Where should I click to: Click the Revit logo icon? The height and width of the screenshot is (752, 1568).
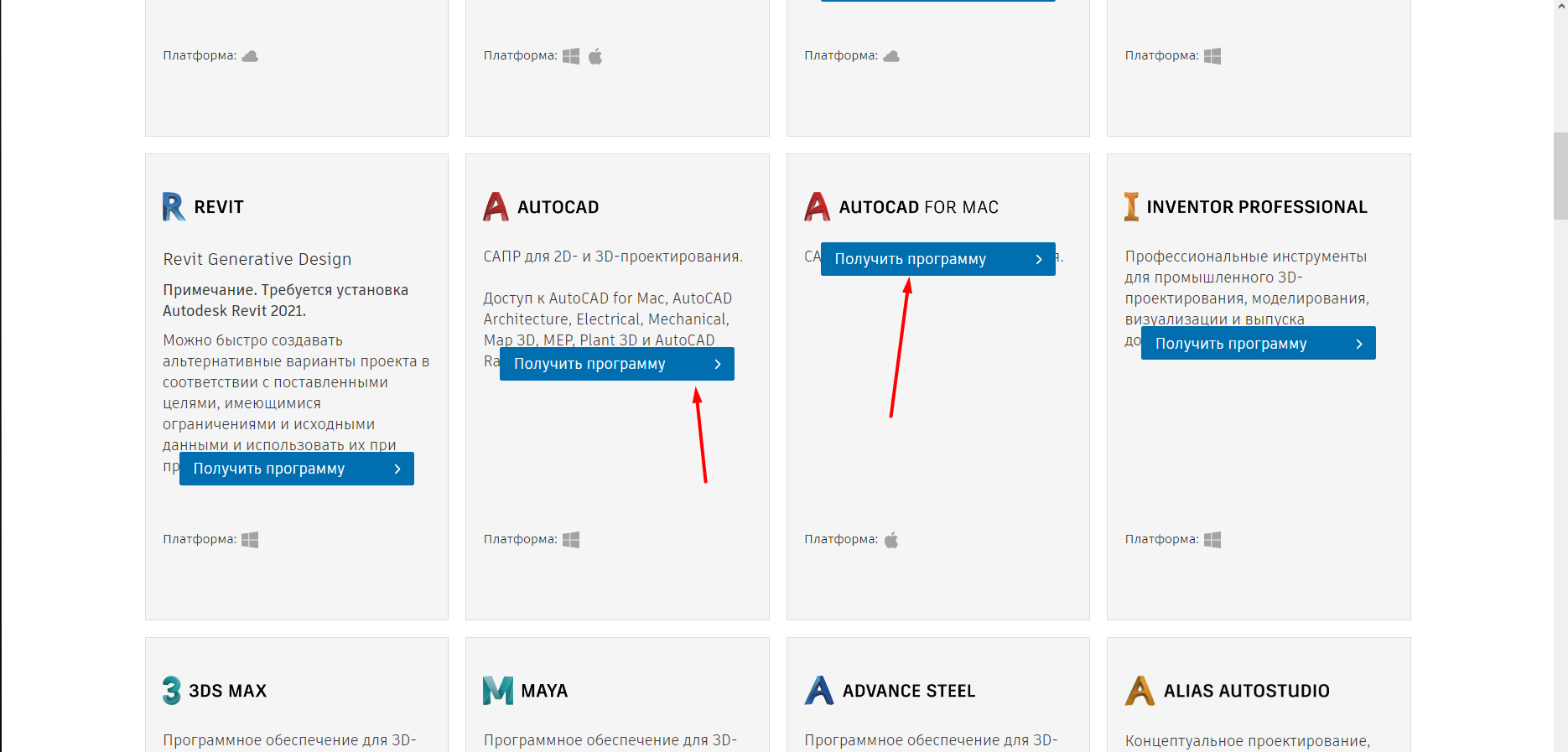click(x=174, y=206)
